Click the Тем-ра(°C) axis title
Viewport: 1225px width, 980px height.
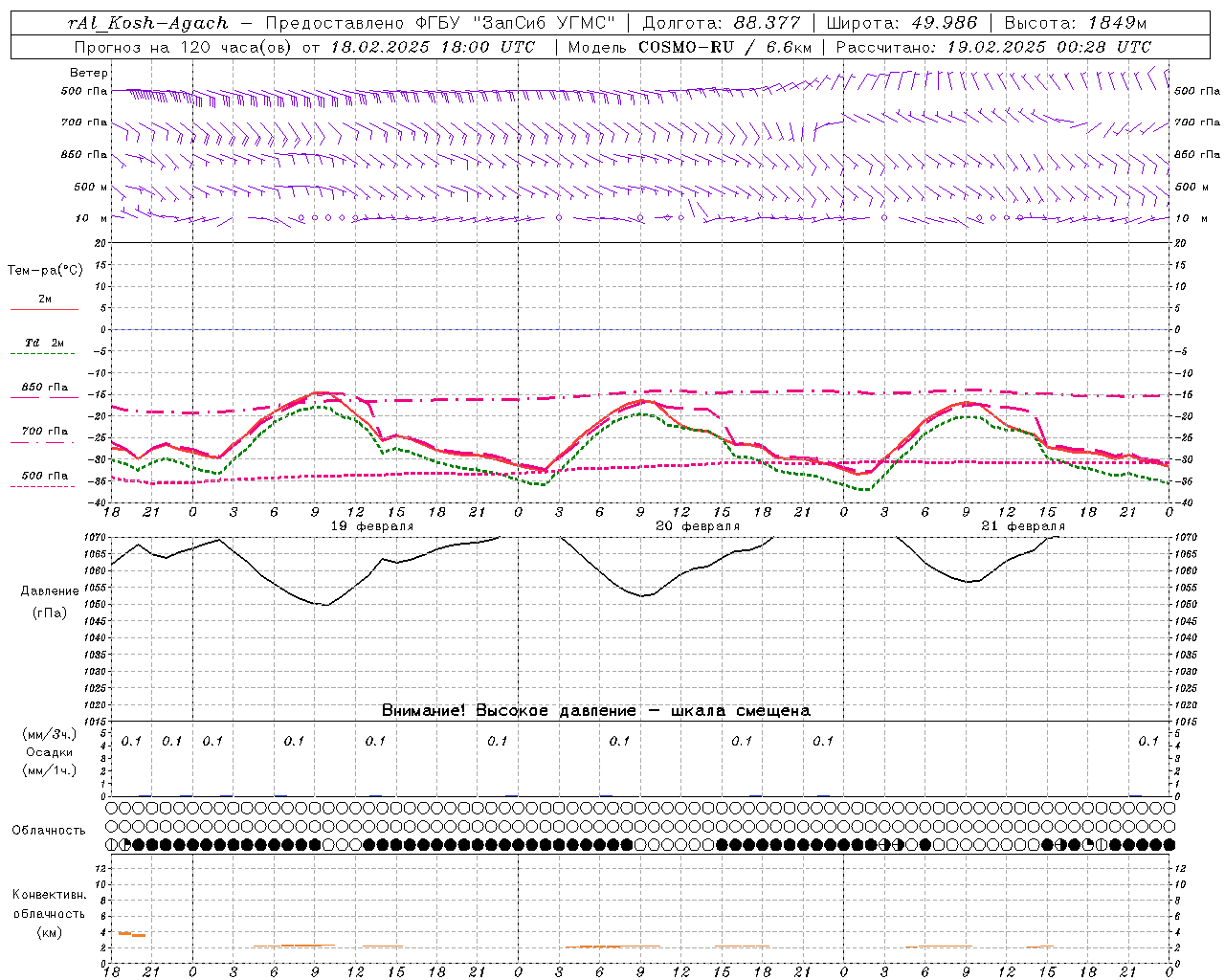point(45,271)
